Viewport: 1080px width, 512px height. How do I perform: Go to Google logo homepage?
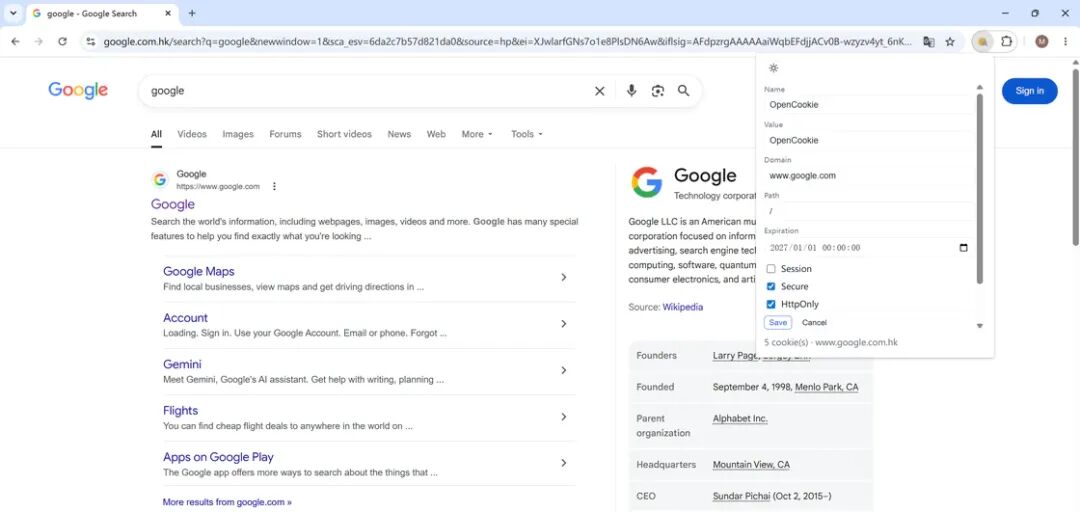tap(78, 90)
